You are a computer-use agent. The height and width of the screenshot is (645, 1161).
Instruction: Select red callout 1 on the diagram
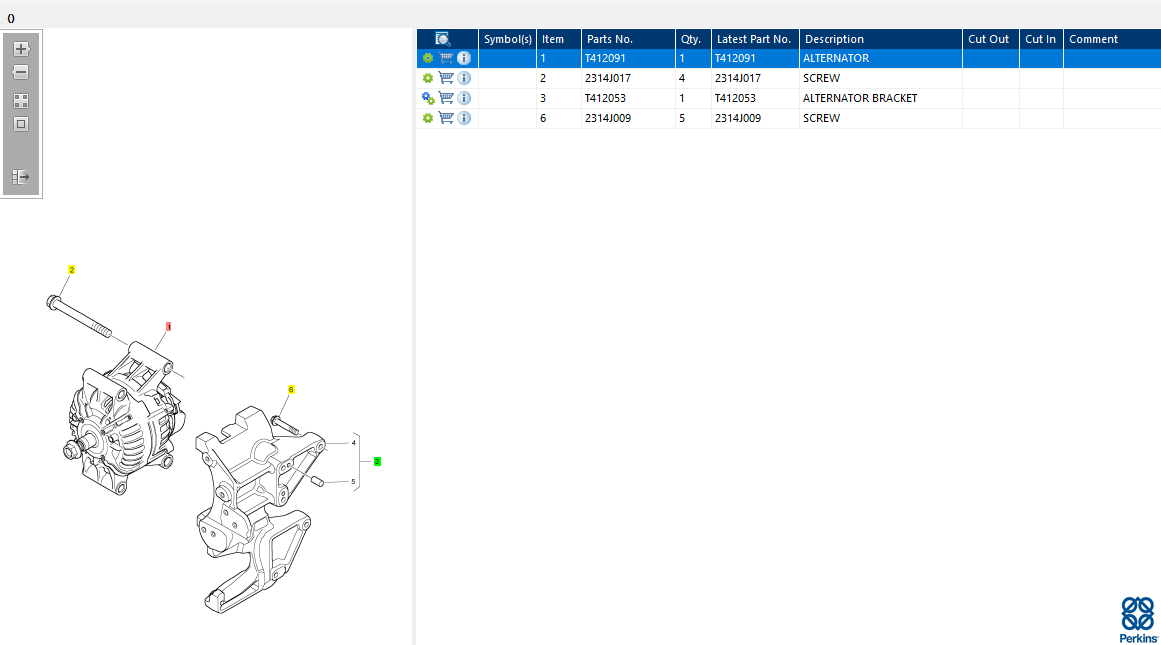click(169, 327)
